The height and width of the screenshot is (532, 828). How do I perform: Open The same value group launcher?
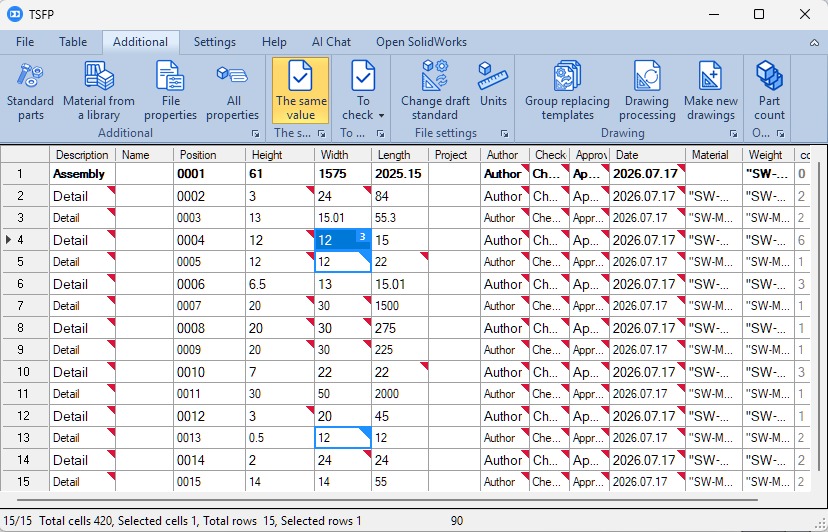322,134
